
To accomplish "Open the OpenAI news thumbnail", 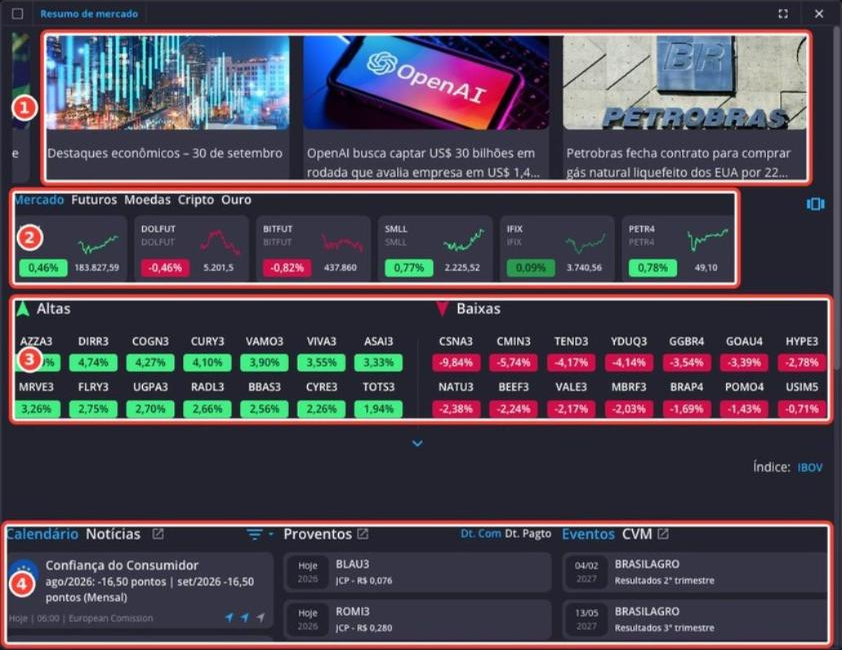I will [426, 83].
